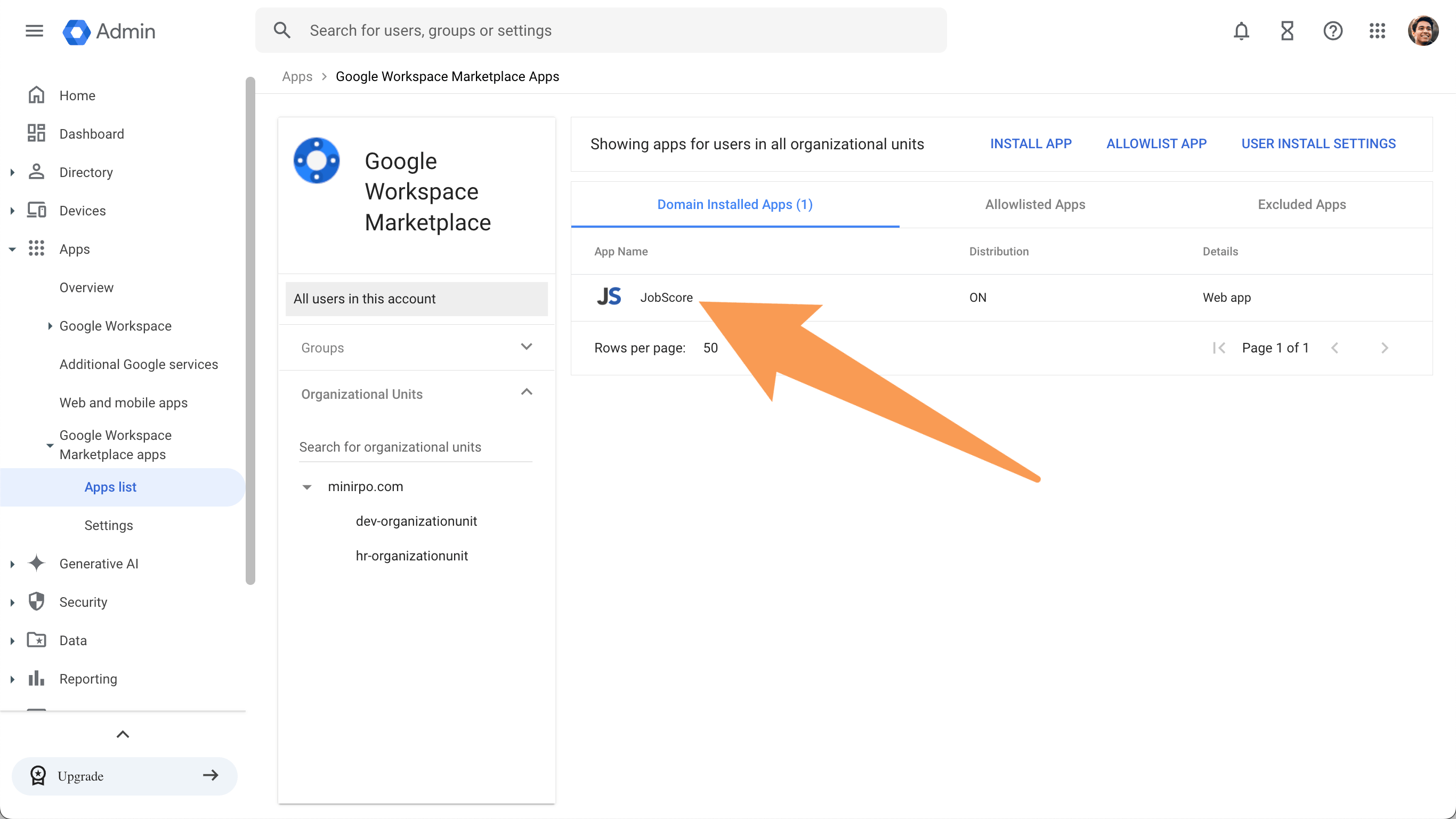Click the Directory person icon

click(37, 171)
